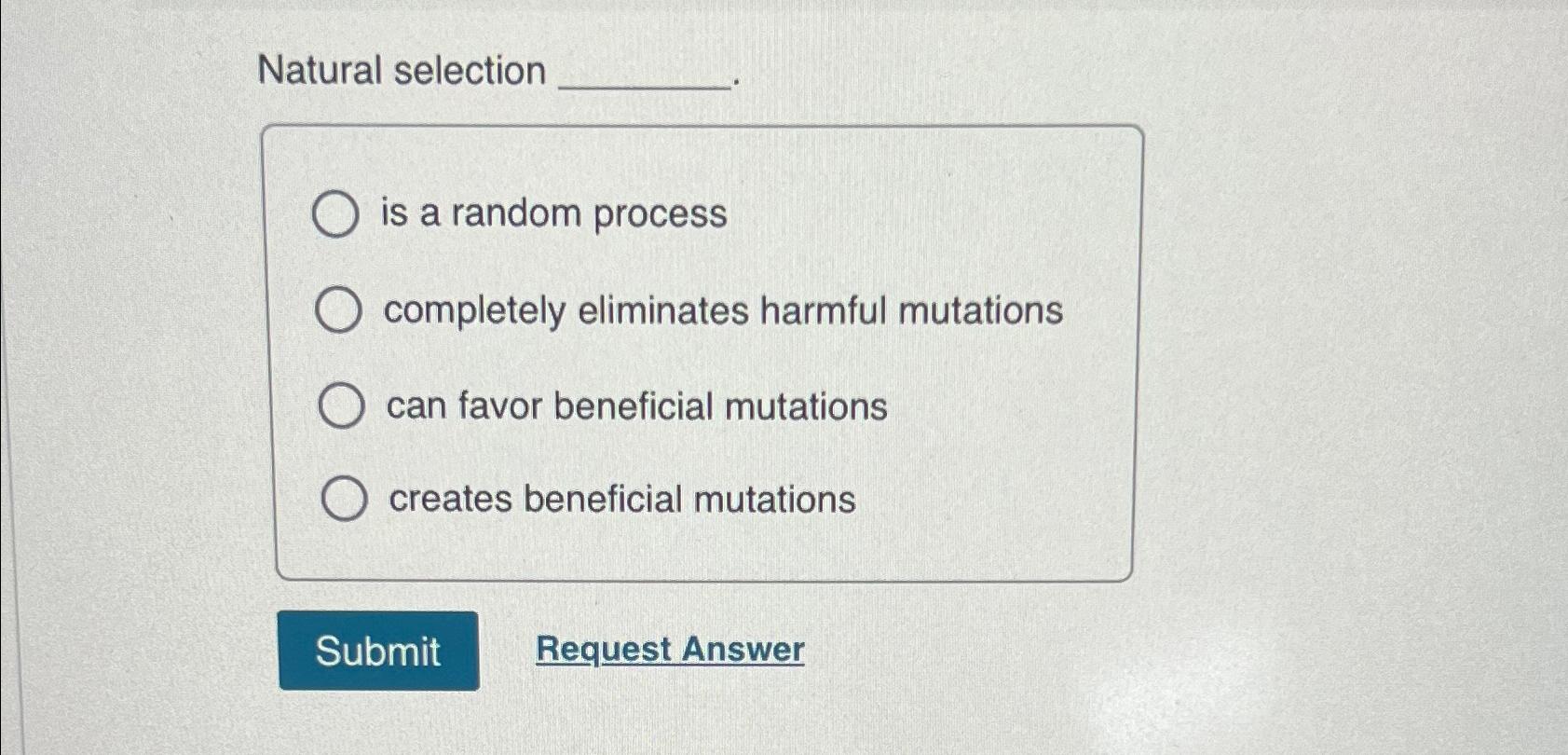The width and height of the screenshot is (1568, 755).
Task: Click the text 'can favor beneficial mutations'
Action: tap(637, 406)
